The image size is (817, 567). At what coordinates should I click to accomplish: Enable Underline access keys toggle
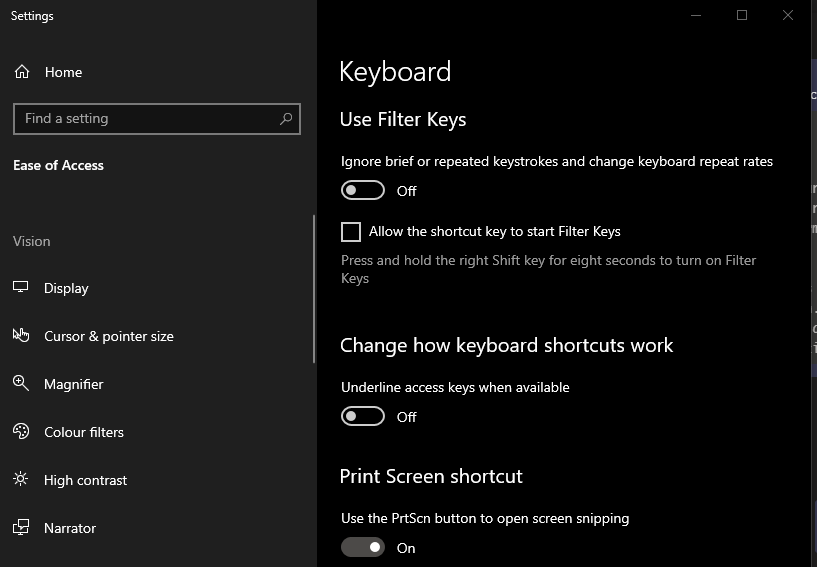coord(363,416)
